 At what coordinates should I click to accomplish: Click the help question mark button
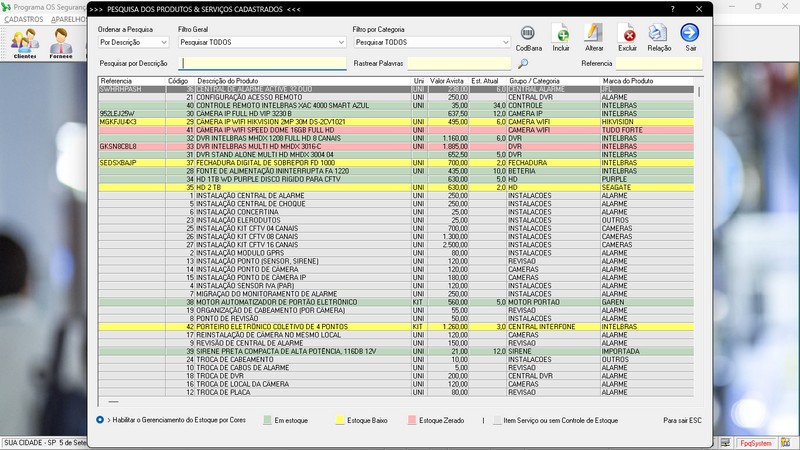[x=672, y=9]
